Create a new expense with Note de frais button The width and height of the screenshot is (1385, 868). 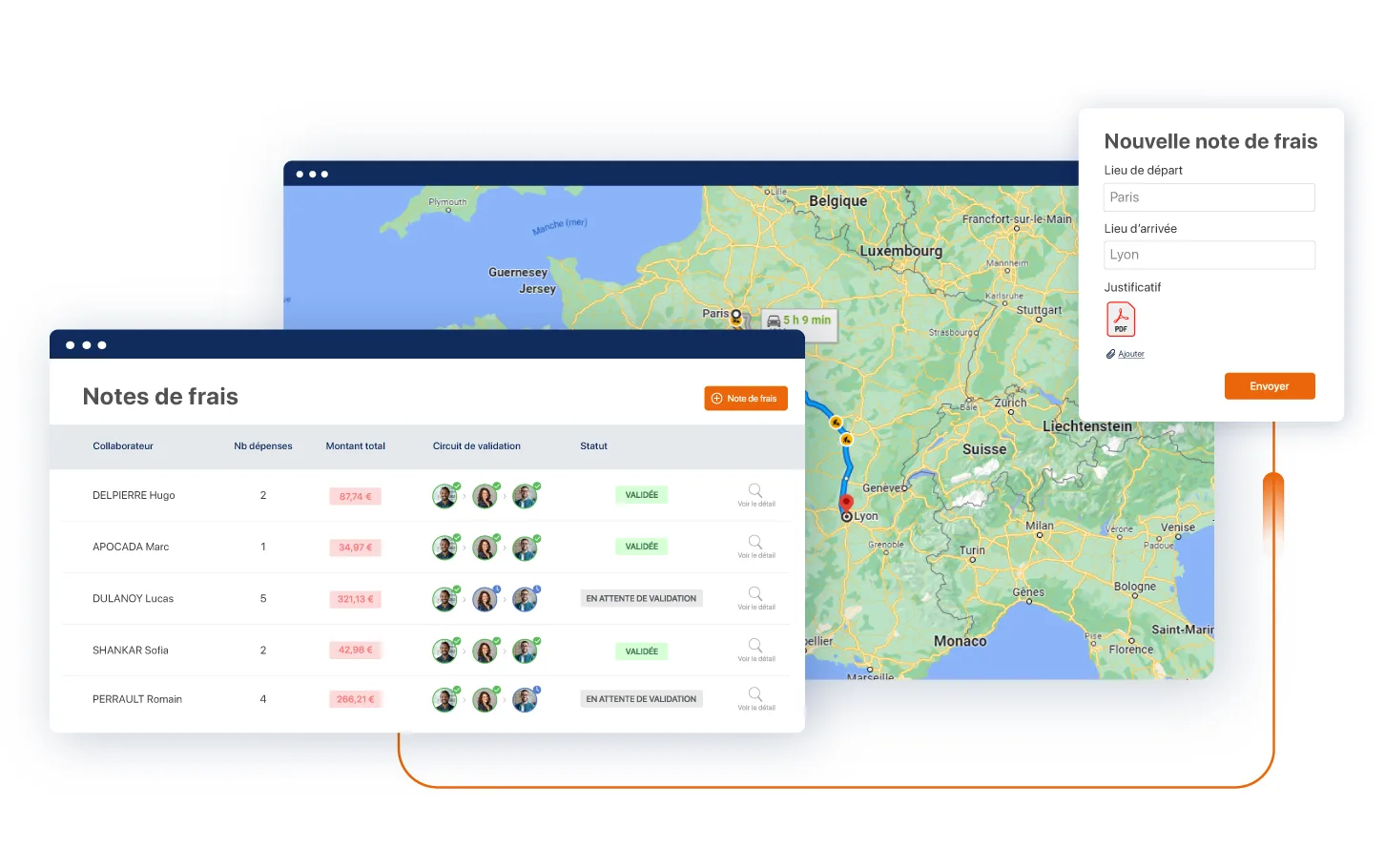[746, 399]
